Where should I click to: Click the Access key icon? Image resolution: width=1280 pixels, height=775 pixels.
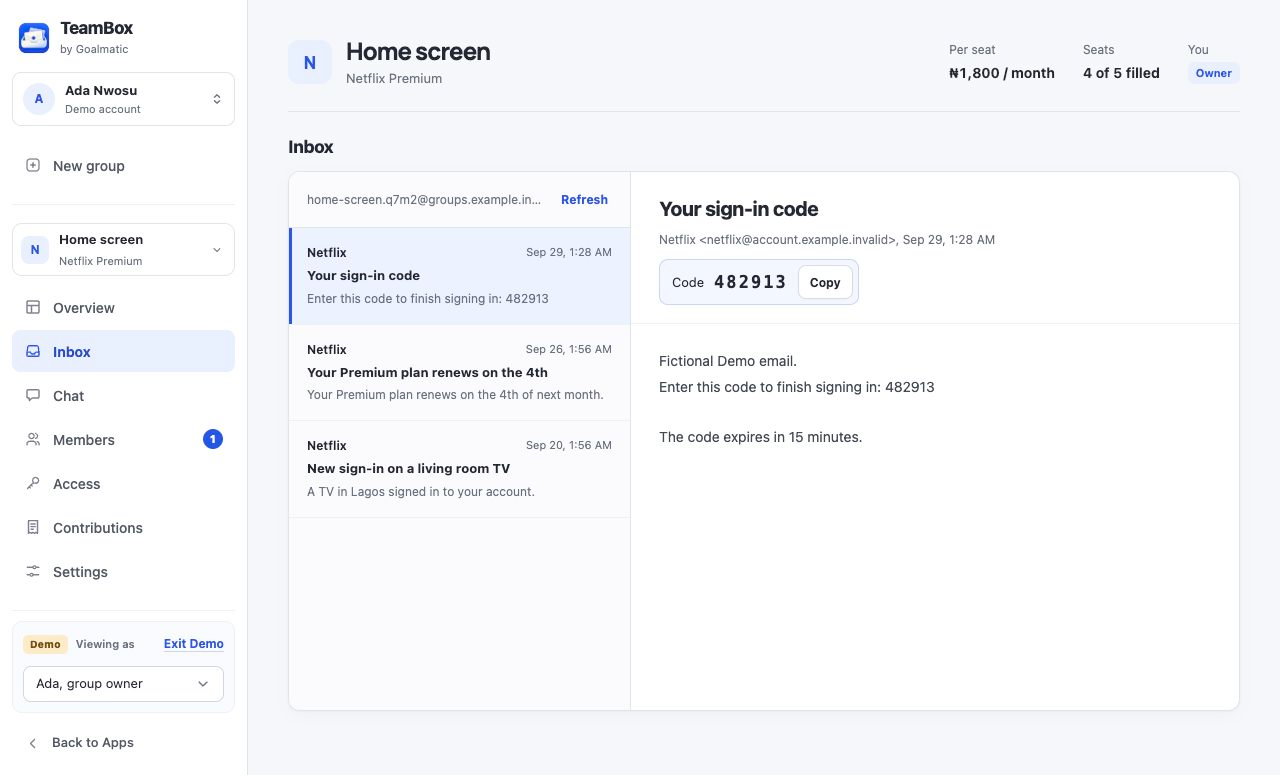(x=33, y=483)
